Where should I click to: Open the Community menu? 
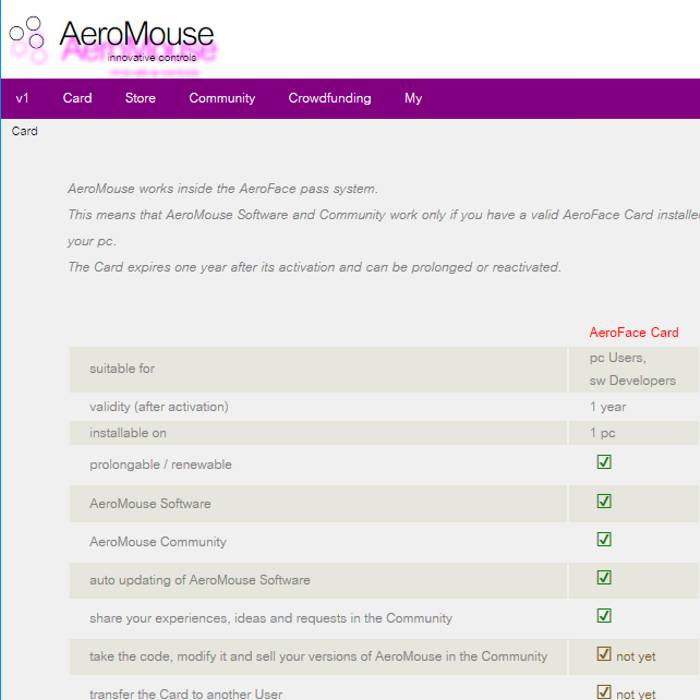pos(222,98)
